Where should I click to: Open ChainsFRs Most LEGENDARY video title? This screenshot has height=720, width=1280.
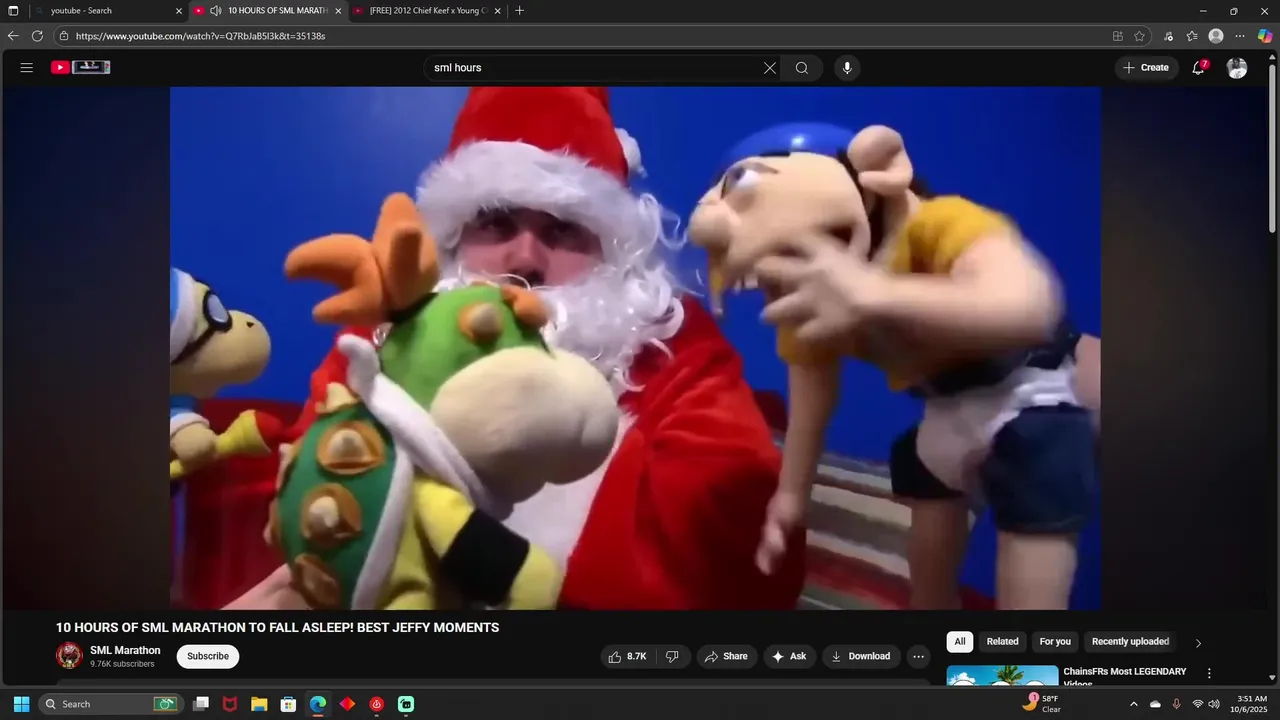[x=1125, y=677]
